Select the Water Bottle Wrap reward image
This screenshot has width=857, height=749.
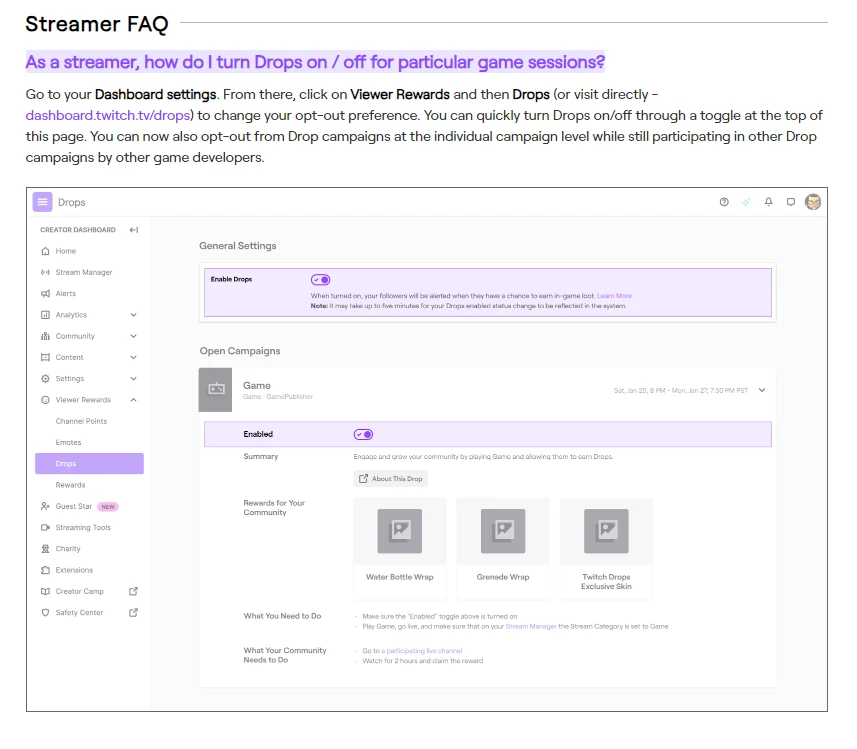(x=400, y=531)
